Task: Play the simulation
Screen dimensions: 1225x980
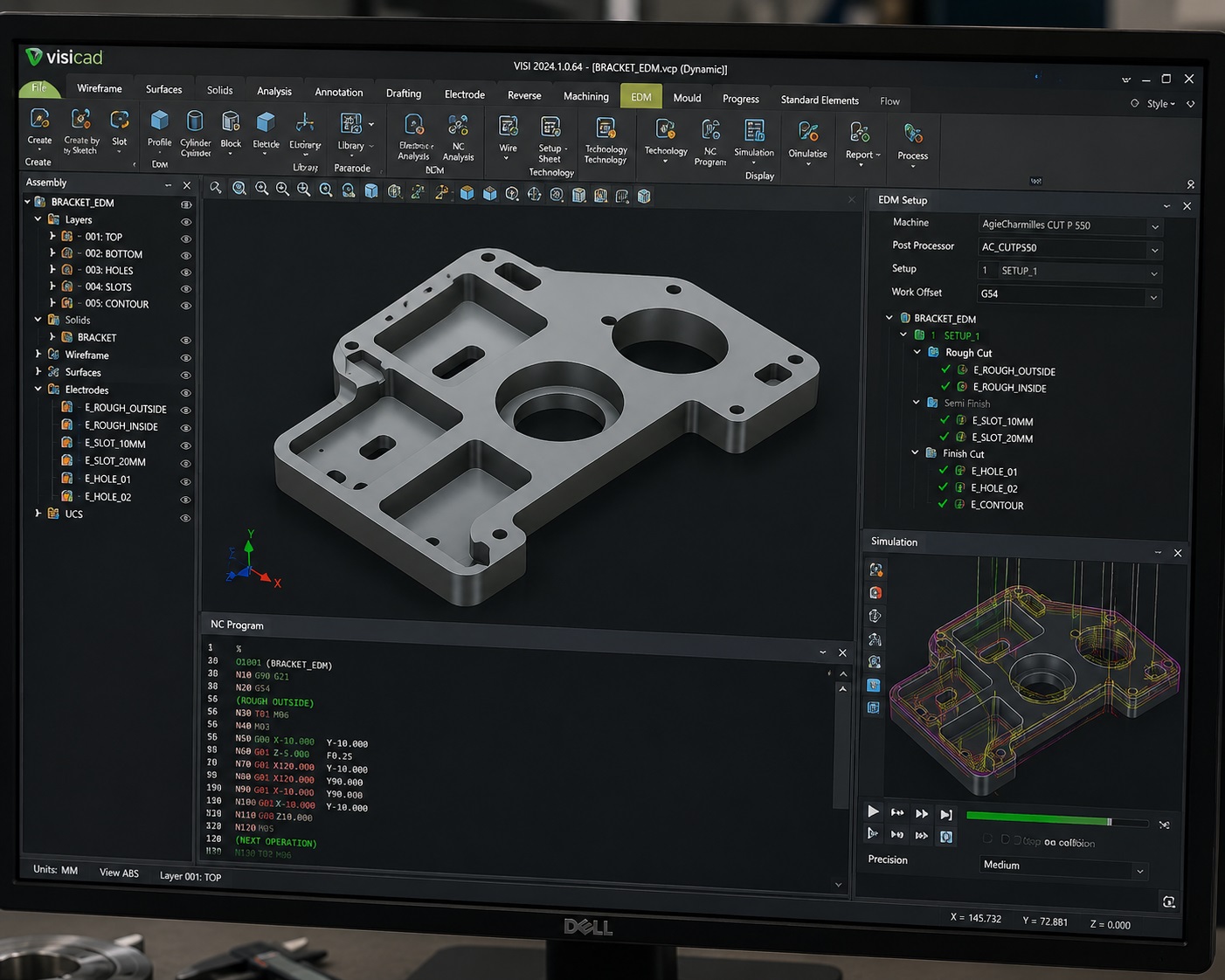Action: pyautogui.click(x=873, y=811)
